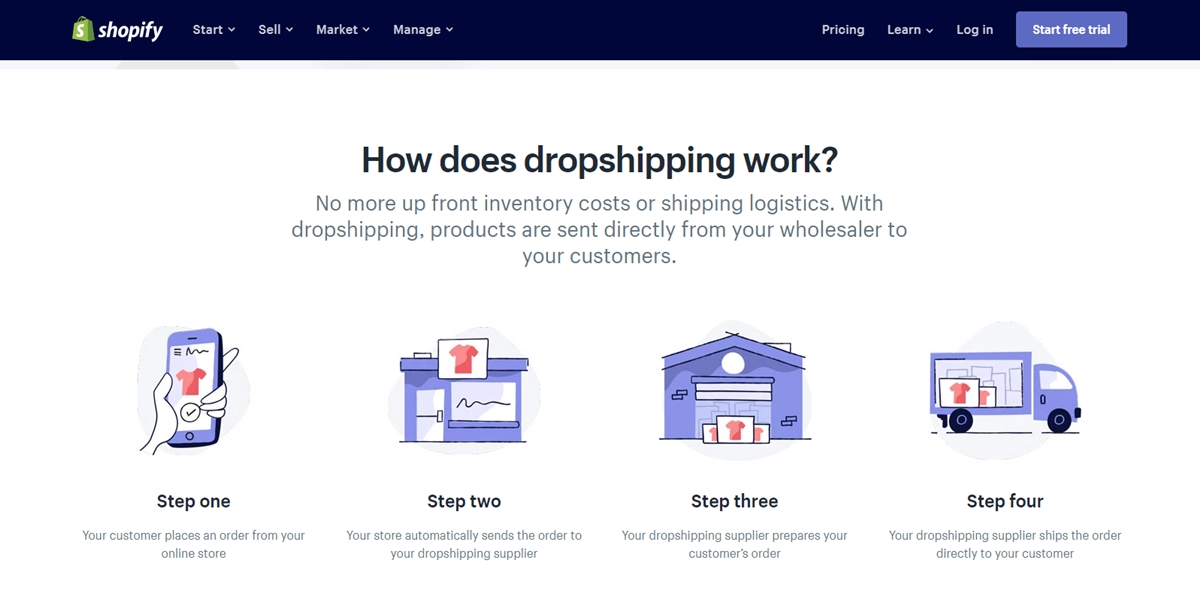1200x608 pixels.
Task: Click the warehouse illustration for Step three
Action: point(735,390)
